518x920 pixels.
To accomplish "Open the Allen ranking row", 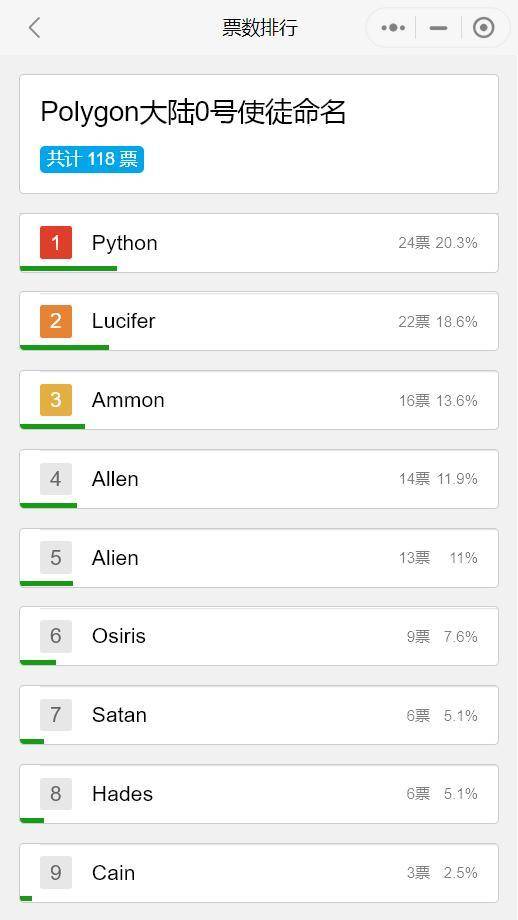I will (259, 479).
